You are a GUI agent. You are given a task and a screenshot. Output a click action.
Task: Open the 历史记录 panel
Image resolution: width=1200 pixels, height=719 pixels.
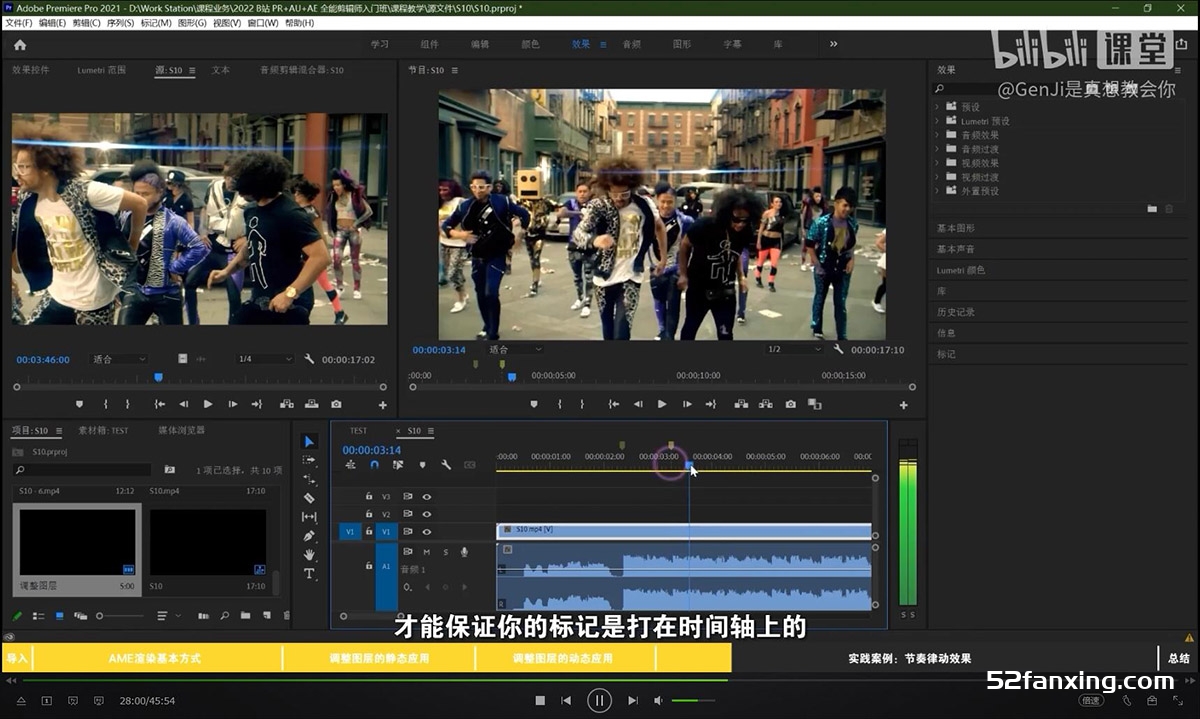pyautogui.click(x=955, y=312)
